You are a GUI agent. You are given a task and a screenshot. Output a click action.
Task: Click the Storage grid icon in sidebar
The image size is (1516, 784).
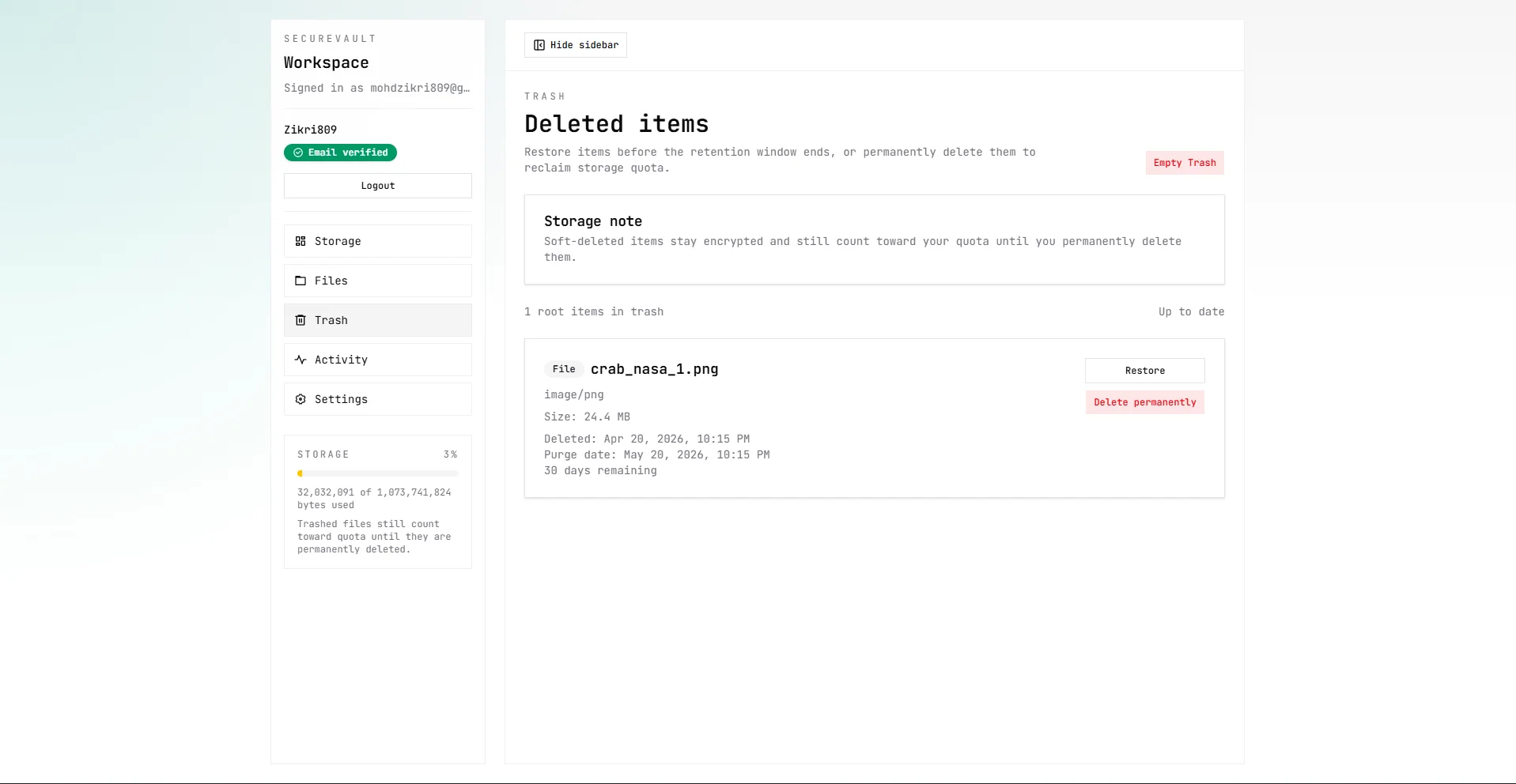(x=301, y=241)
